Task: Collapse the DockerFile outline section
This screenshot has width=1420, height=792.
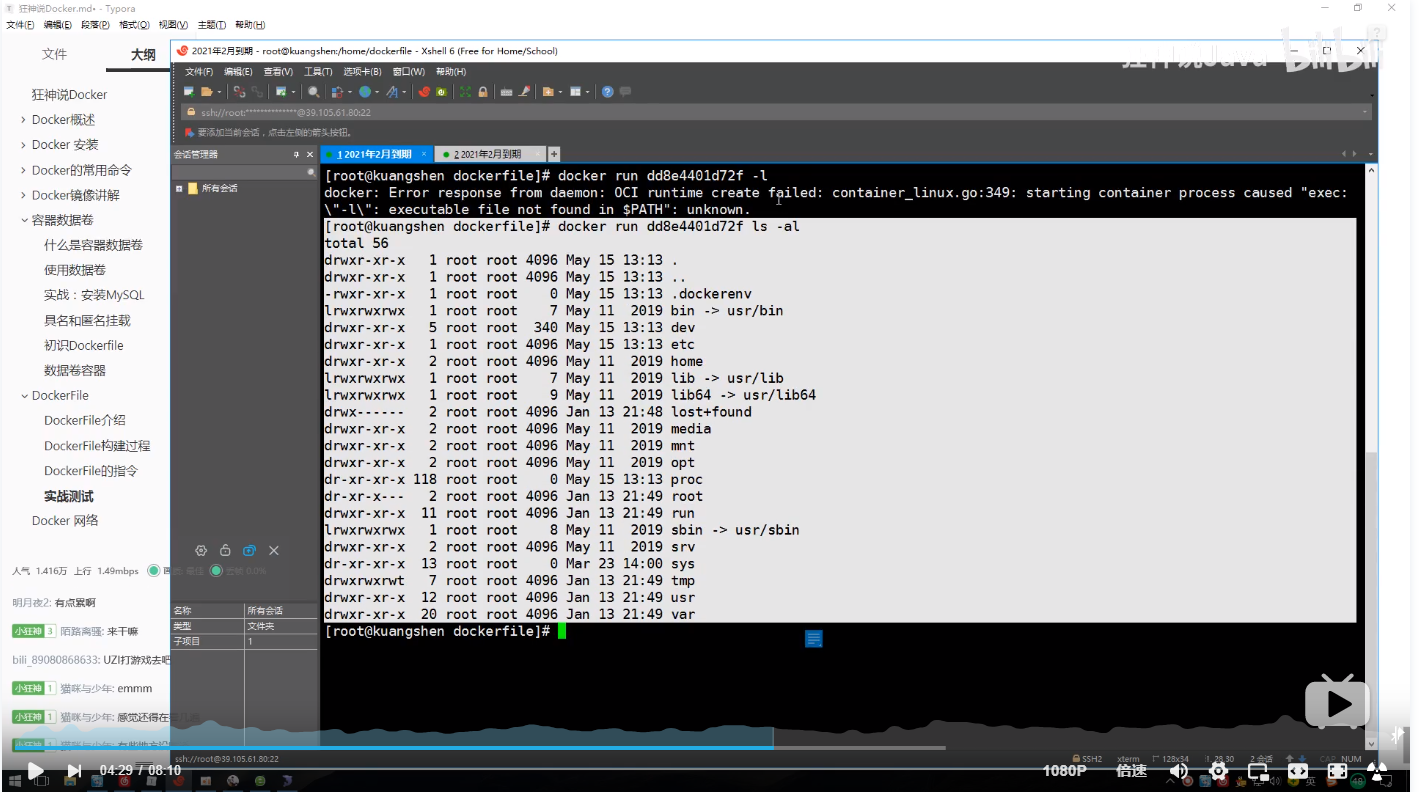Action: click(x=23, y=395)
